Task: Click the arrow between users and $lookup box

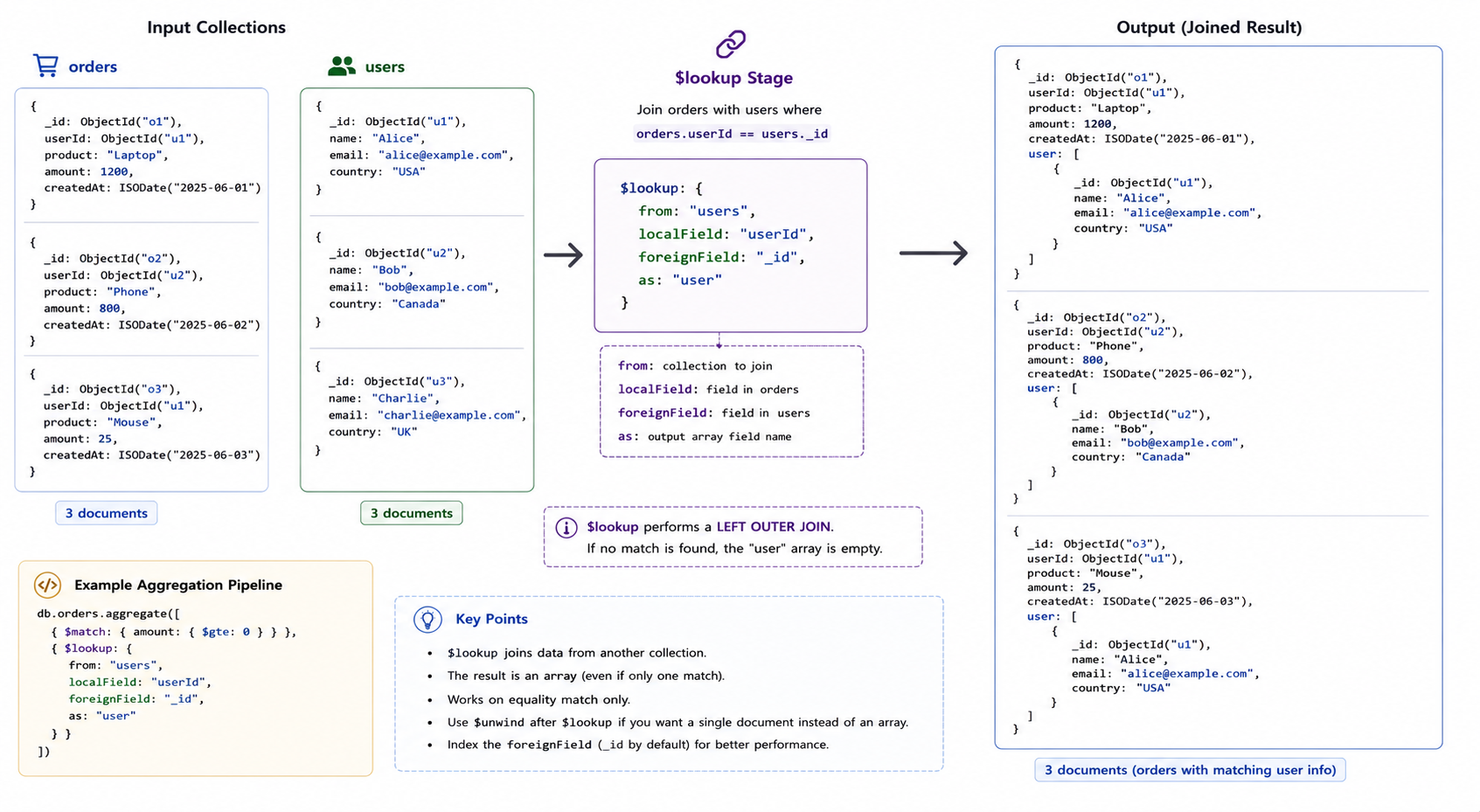Action: click(563, 255)
